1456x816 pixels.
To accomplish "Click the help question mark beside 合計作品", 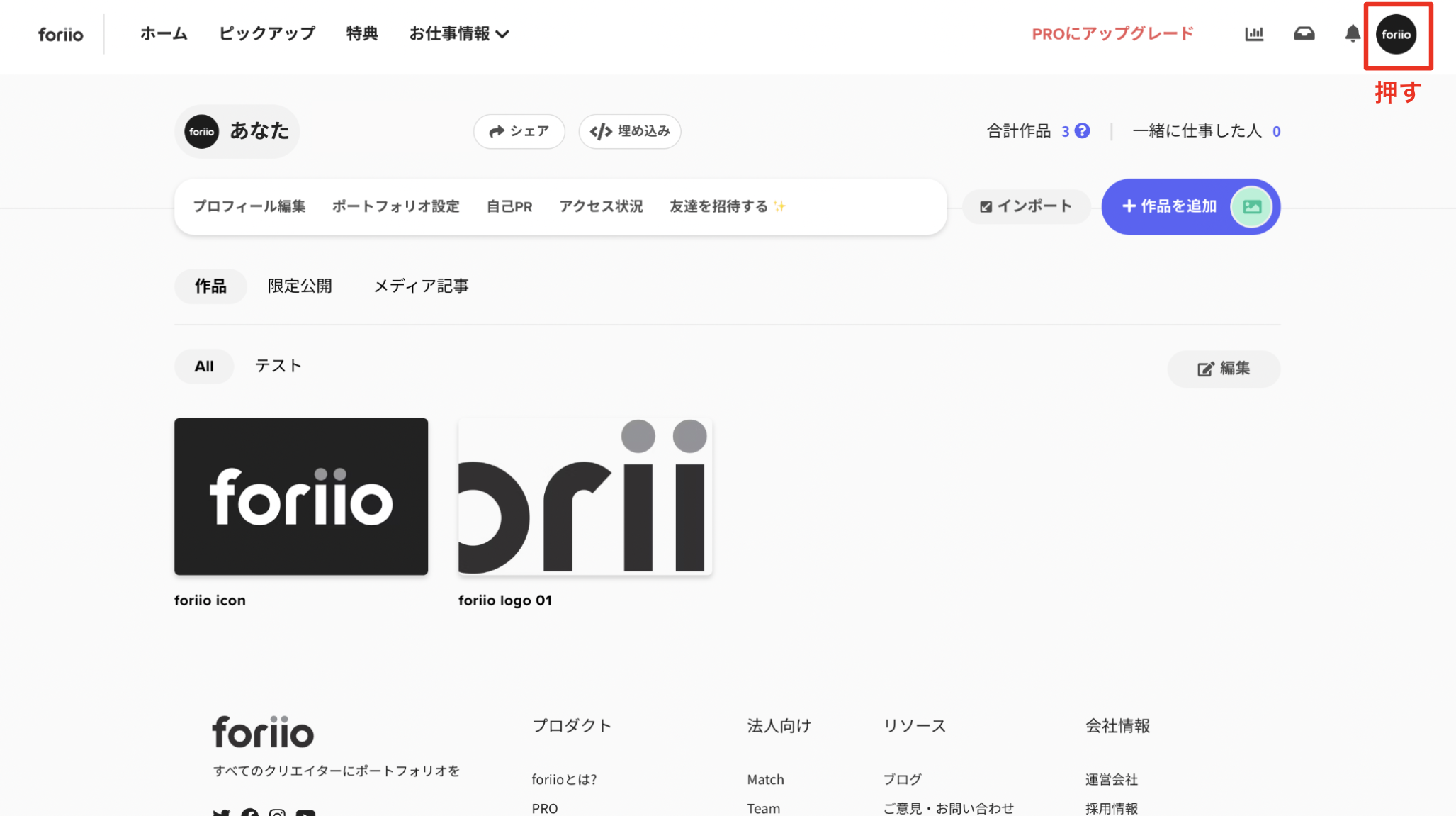I will [x=1082, y=131].
